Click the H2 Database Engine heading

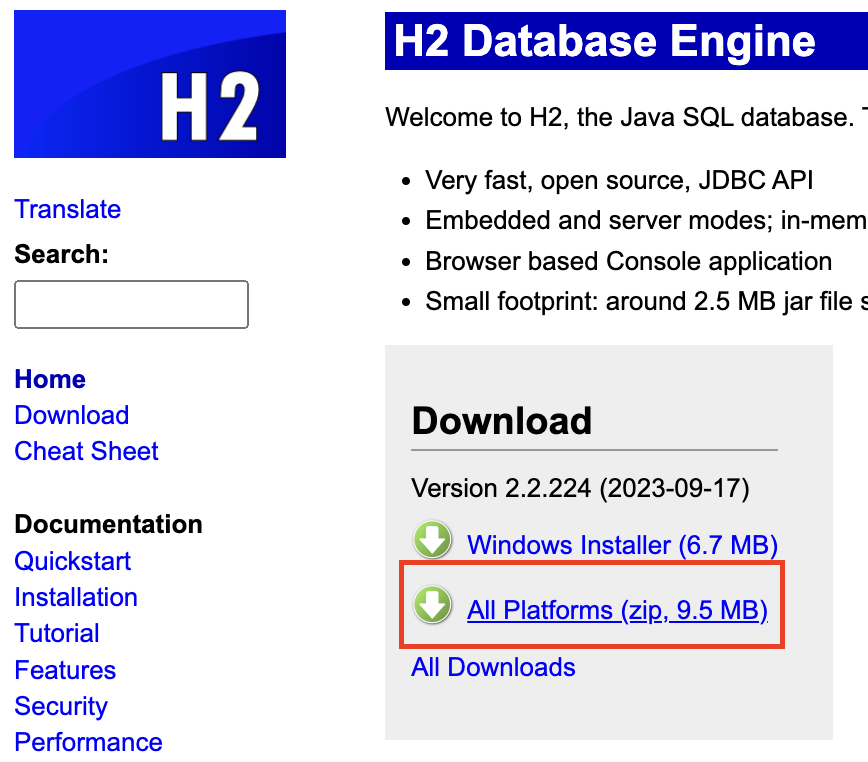coord(604,41)
